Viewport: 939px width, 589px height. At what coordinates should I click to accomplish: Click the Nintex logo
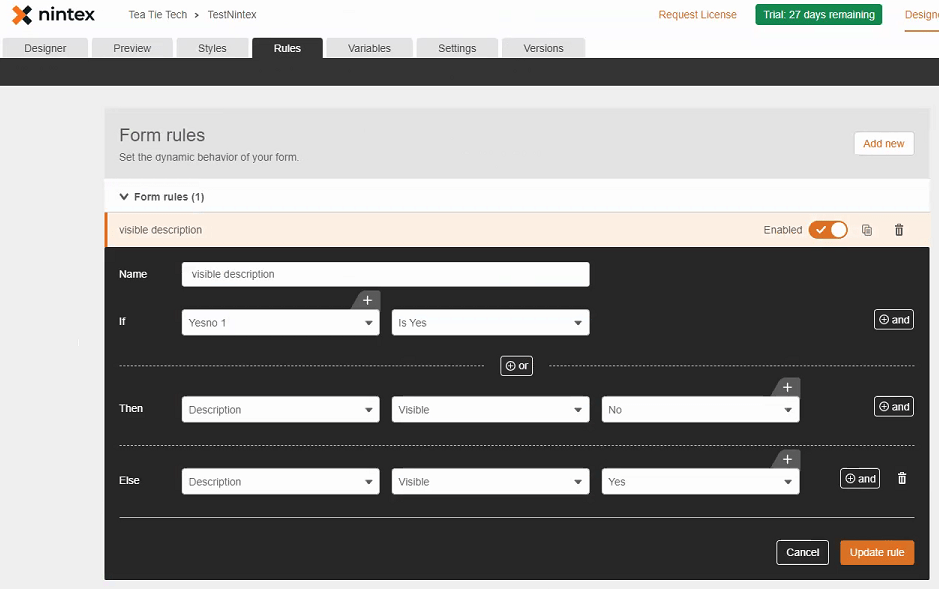[x=53, y=14]
